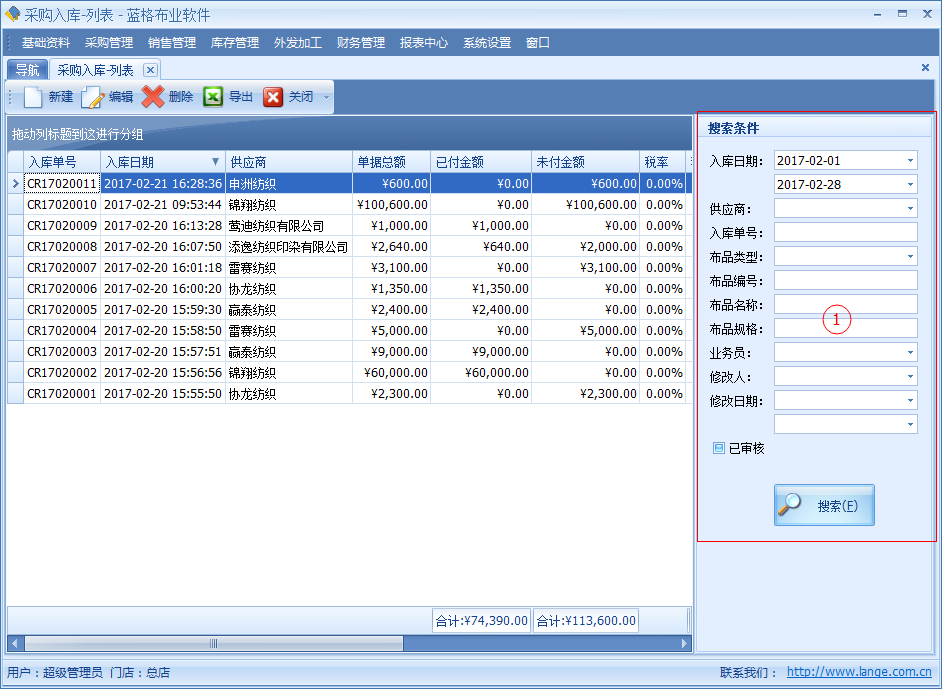942x689 pixels.
Task: Open the start date 2017-02-01 picker
Action: click(x=910, y=161)
